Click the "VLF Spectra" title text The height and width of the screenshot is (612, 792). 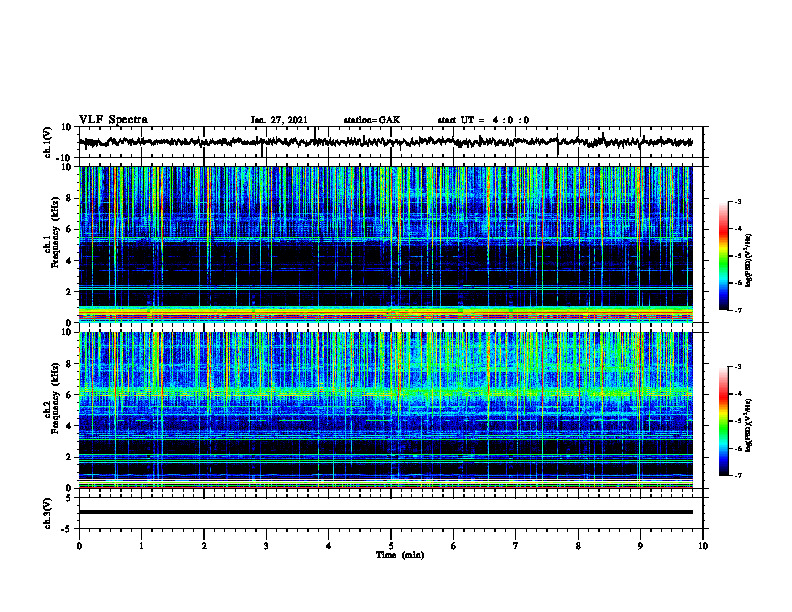pyautogui.click(x=113, y=120)
